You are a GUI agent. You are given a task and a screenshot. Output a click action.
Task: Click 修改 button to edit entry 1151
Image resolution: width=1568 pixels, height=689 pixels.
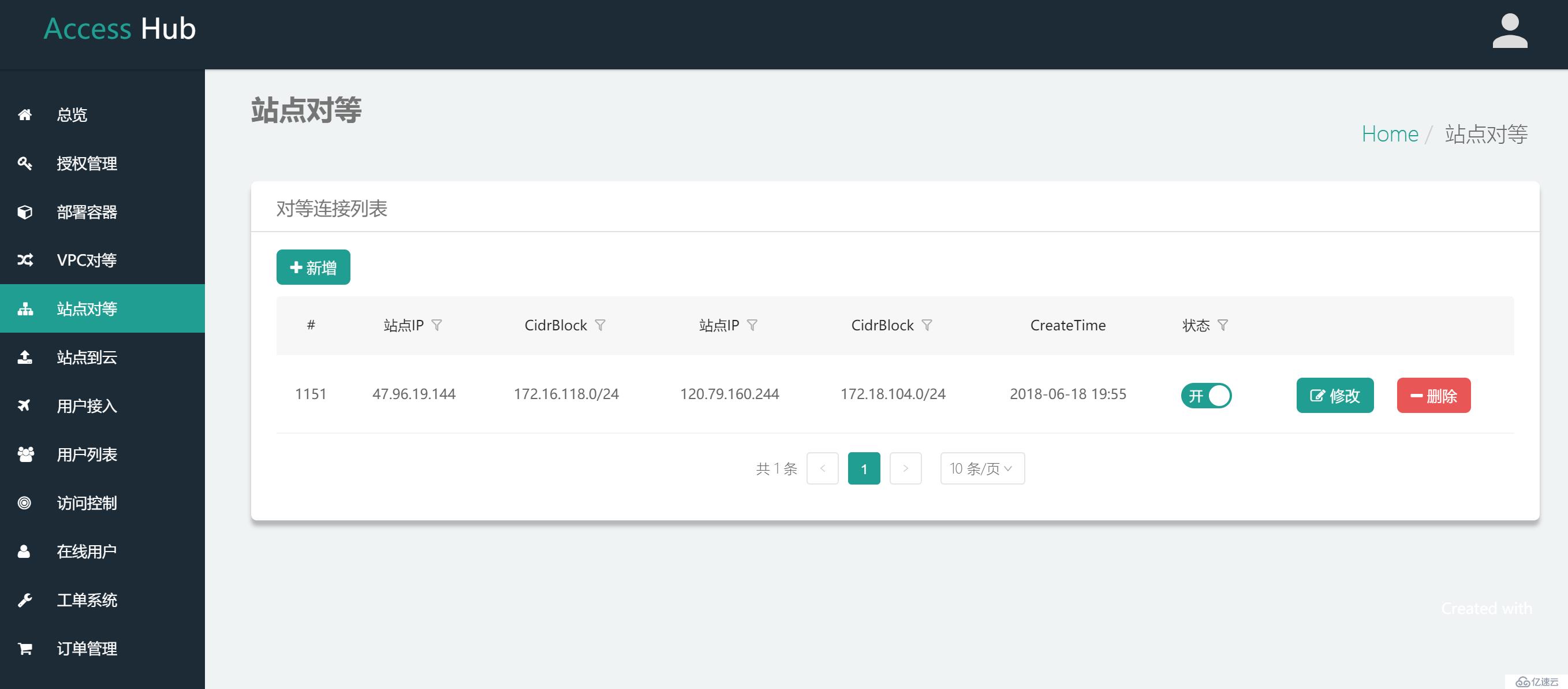(1334, 395)
